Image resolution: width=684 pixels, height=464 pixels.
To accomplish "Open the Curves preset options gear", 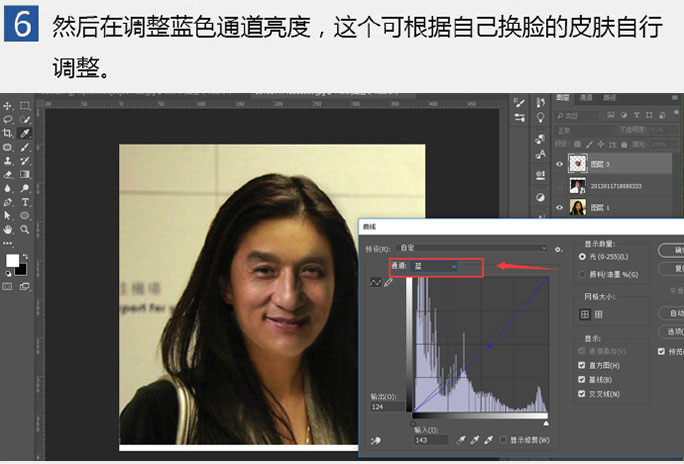I will pos(558,250).
